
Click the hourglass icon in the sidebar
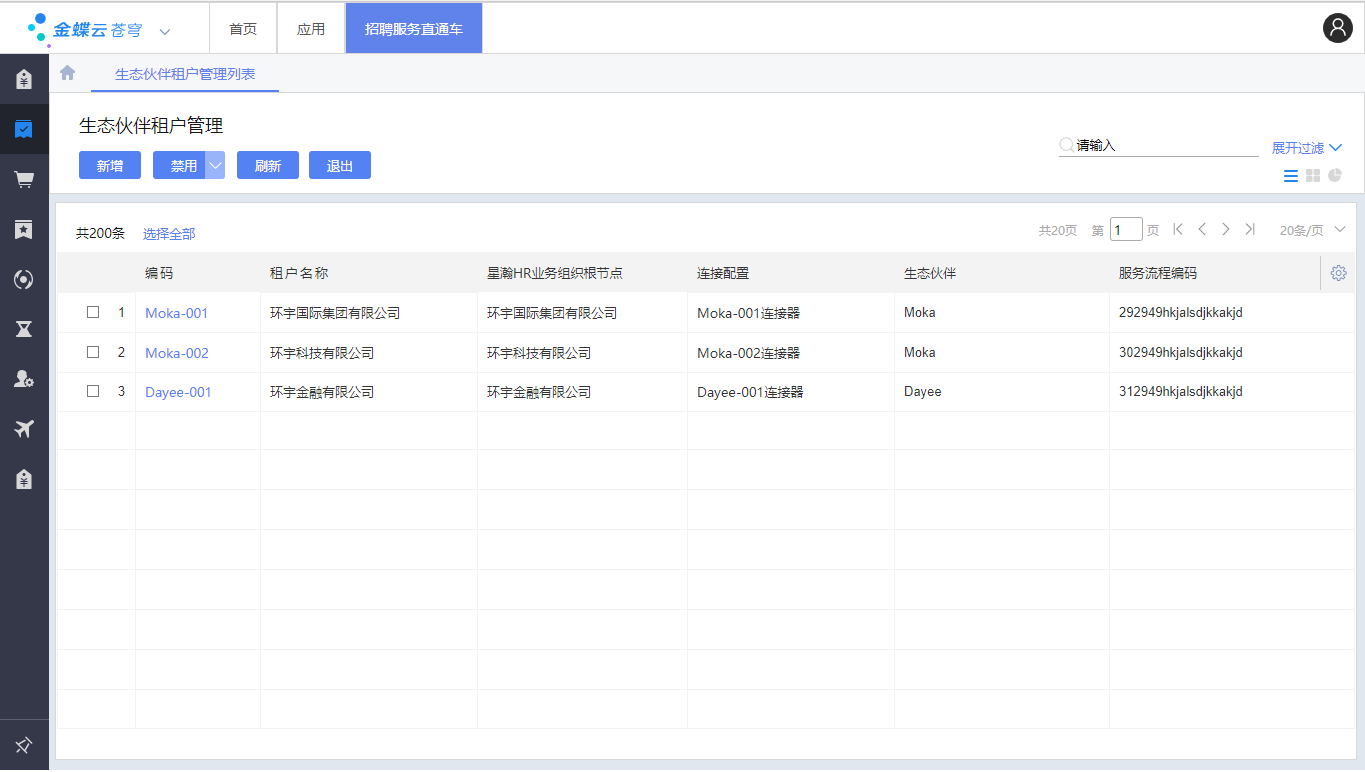[24, 329]
